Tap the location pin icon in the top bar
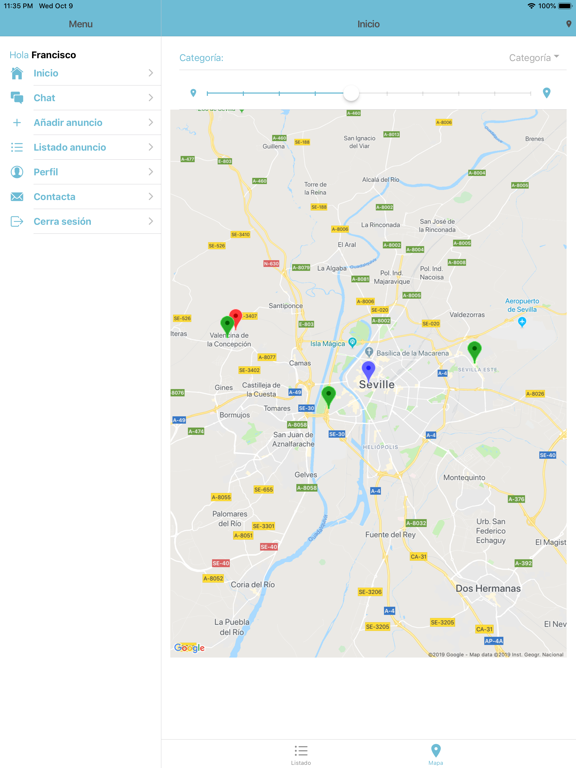Image resolution: width=576 pixels, height=768 pixels. 568,24
